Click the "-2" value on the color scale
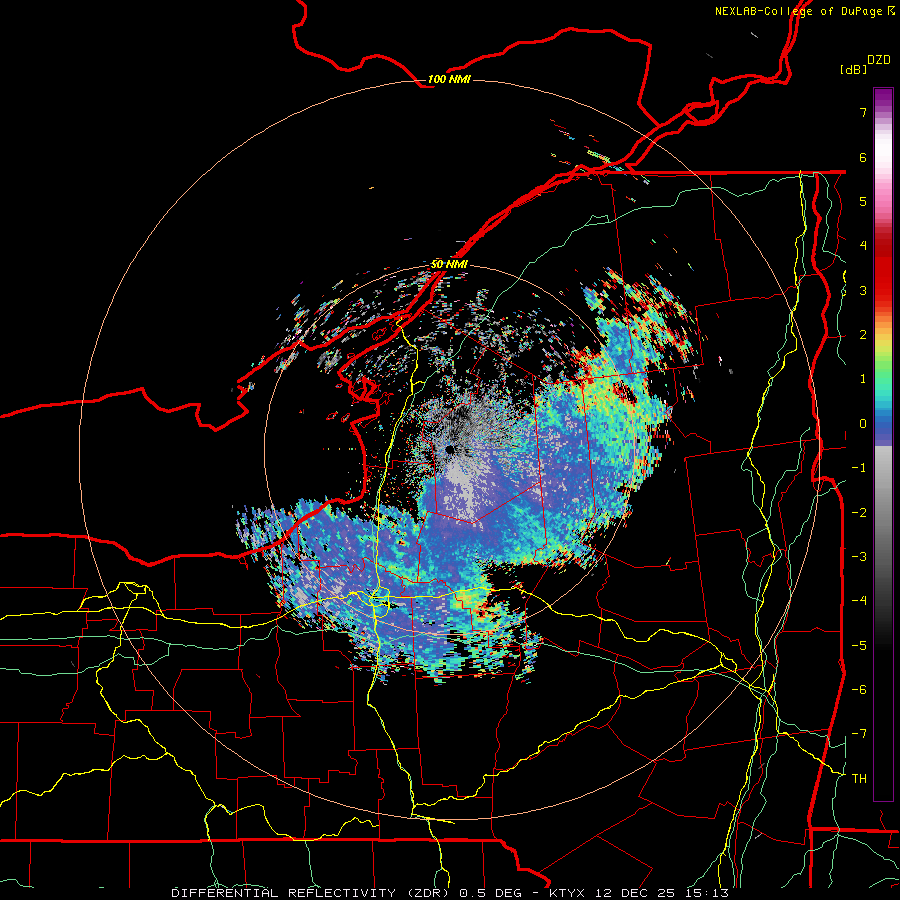 tap(859, 513)
